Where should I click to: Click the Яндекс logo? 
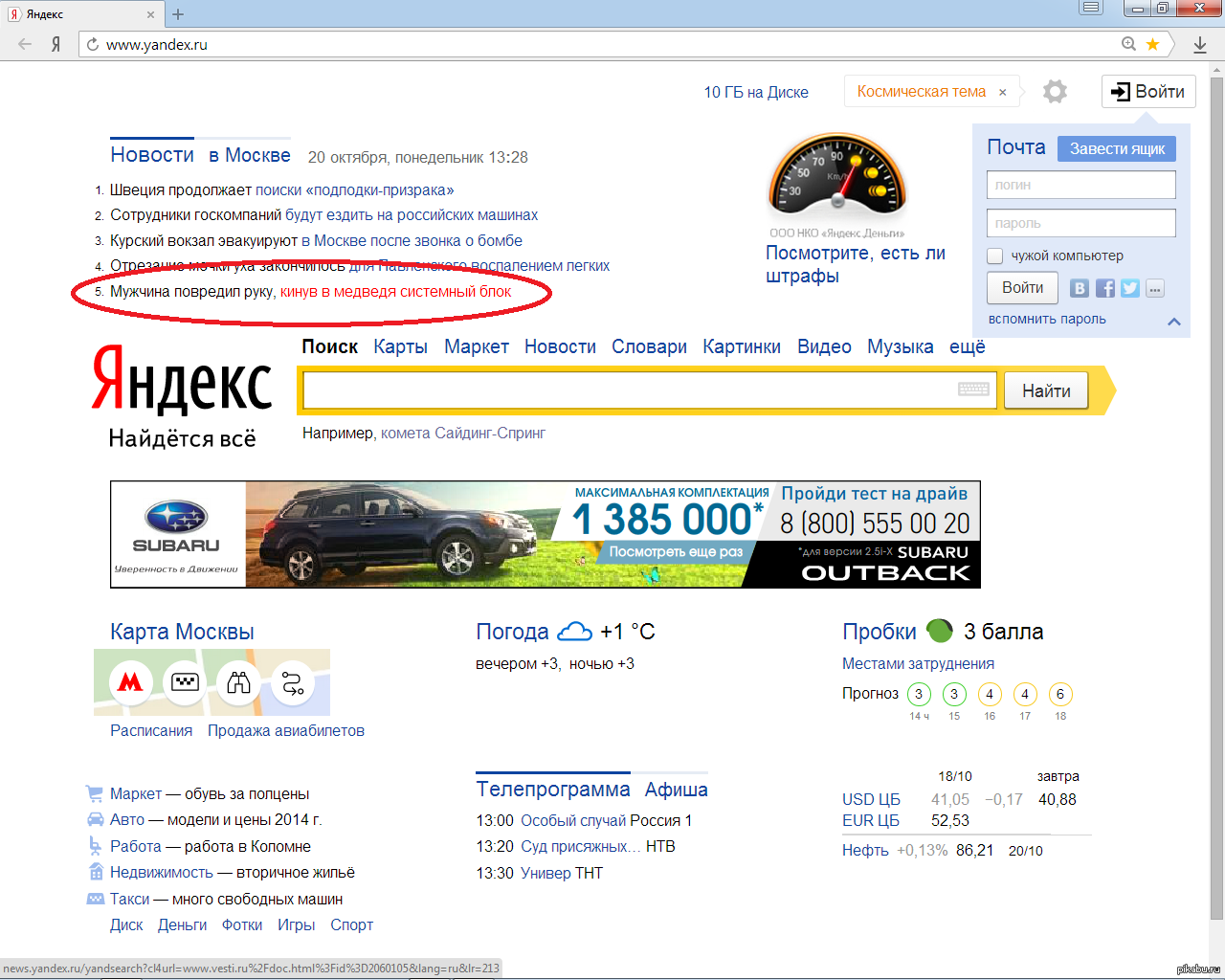tap(182, 379)
